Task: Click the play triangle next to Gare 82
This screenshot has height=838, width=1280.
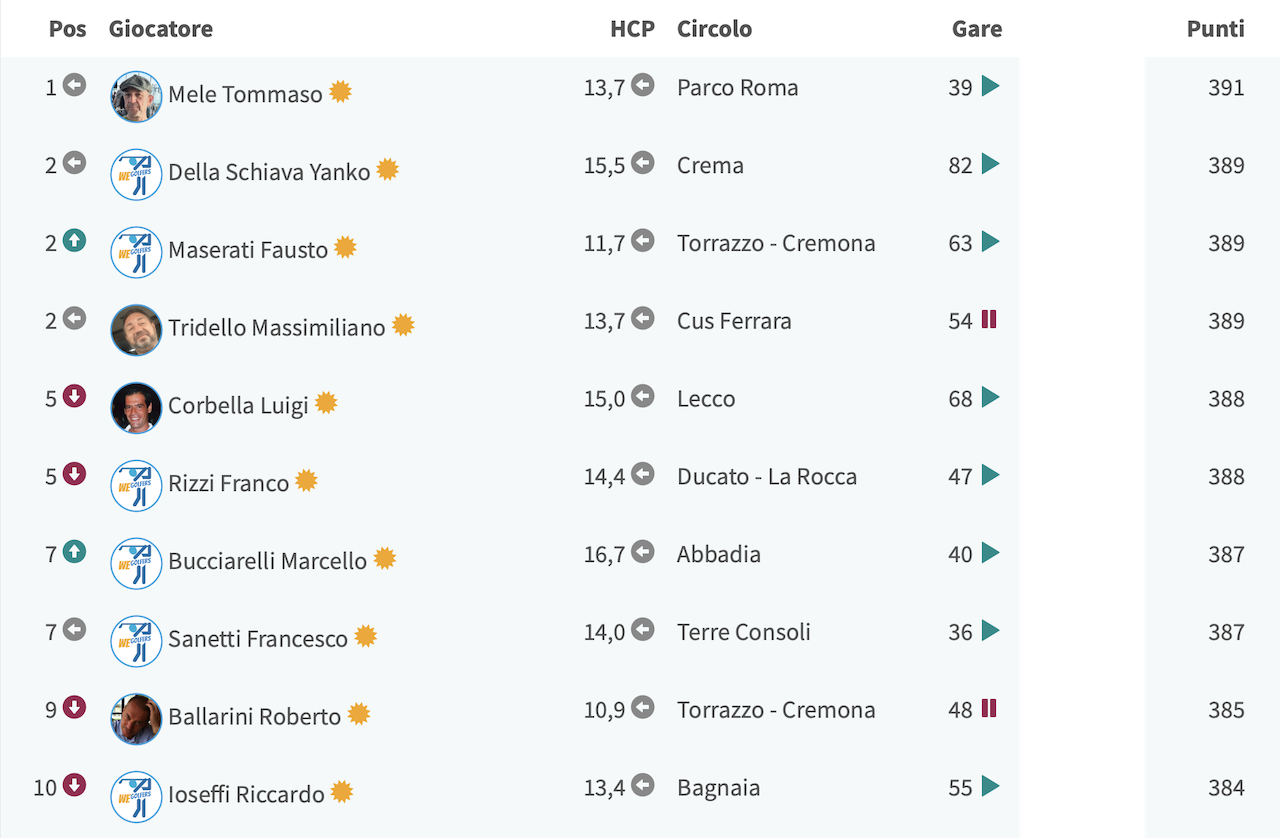Action: click(990, 164)
